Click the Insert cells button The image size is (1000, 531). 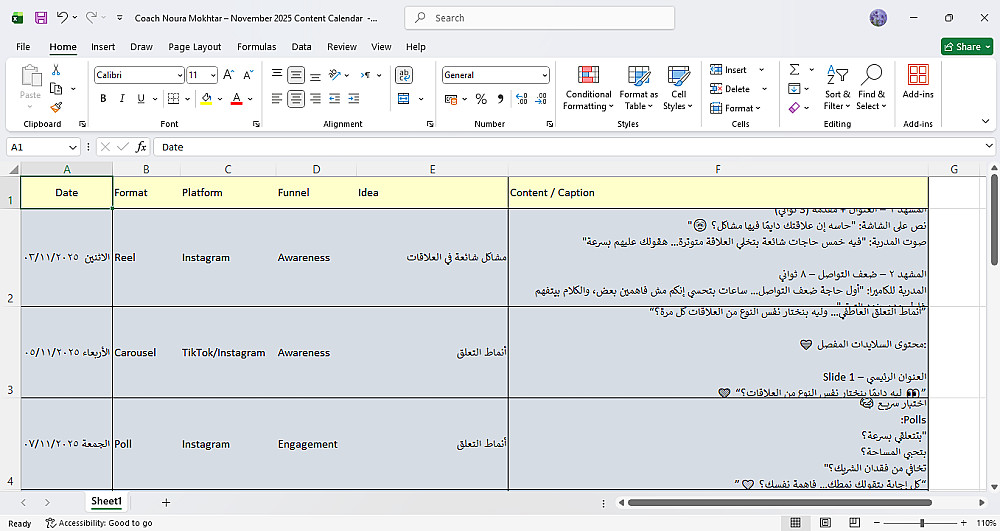click(x=729, y=70)
